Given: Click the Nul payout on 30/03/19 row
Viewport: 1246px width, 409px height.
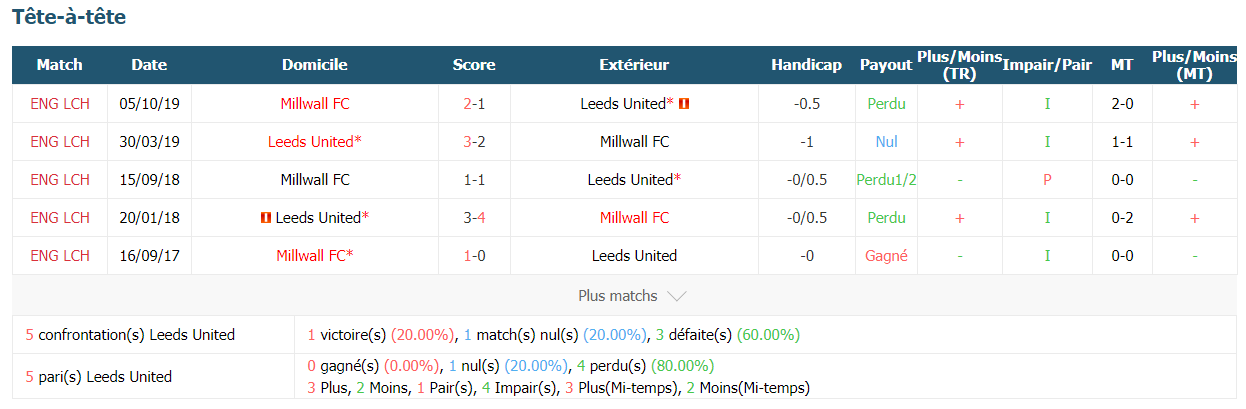Looking at the screenshot, I should [x=886, y=142].
